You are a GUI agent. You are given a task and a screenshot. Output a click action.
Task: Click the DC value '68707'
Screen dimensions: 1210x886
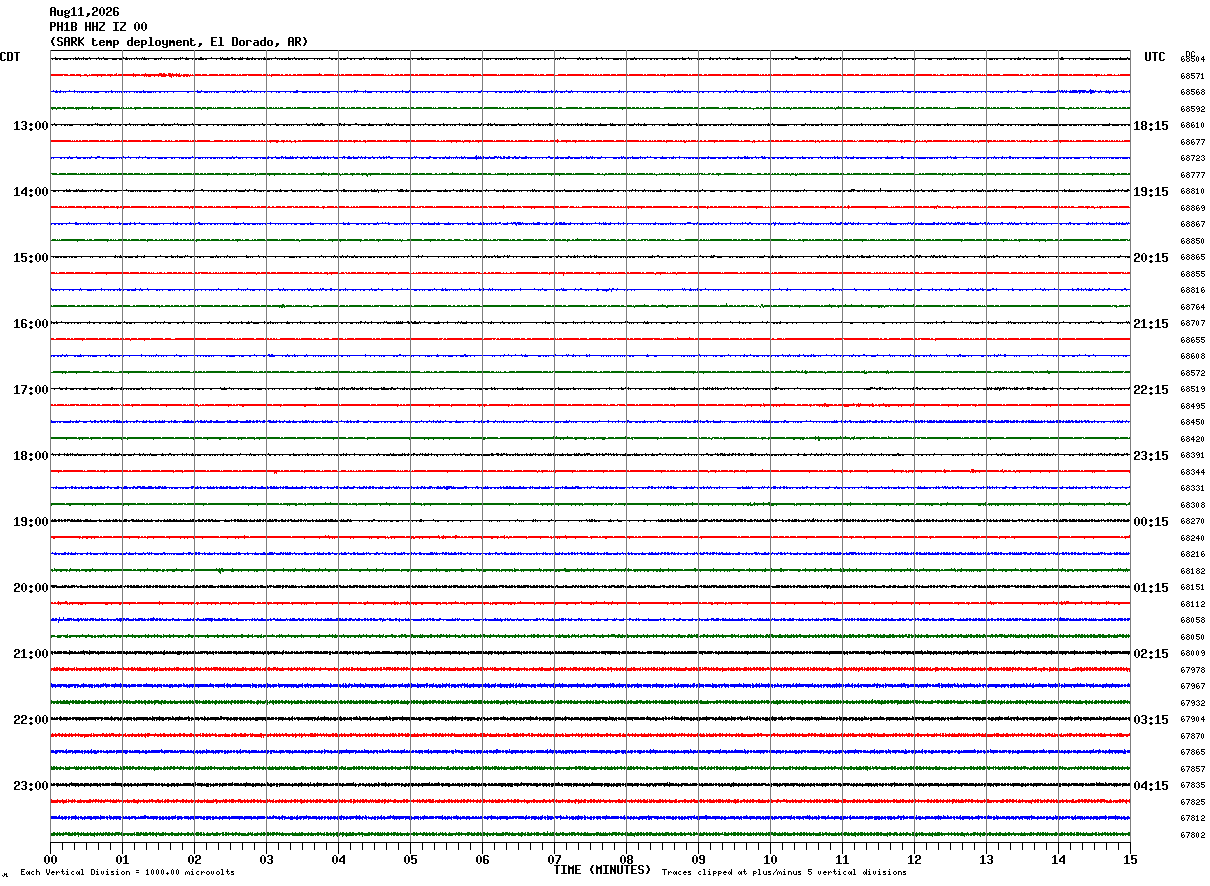click(x=1193, y=324)
